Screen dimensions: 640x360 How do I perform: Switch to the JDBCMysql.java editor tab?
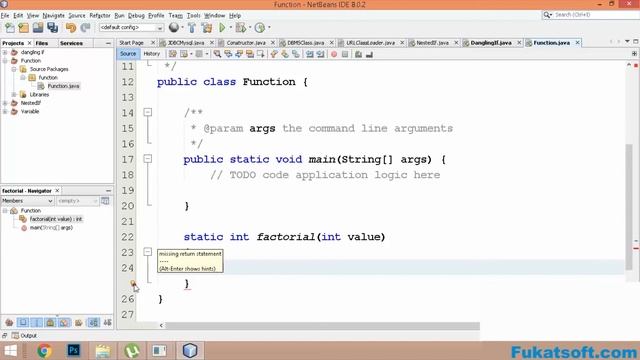186,42
